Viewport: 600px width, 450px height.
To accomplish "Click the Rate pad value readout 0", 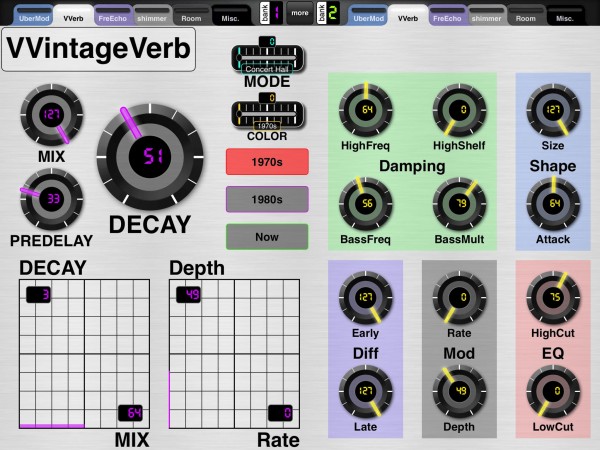I will pyautogui.click(x=280, y=413).
